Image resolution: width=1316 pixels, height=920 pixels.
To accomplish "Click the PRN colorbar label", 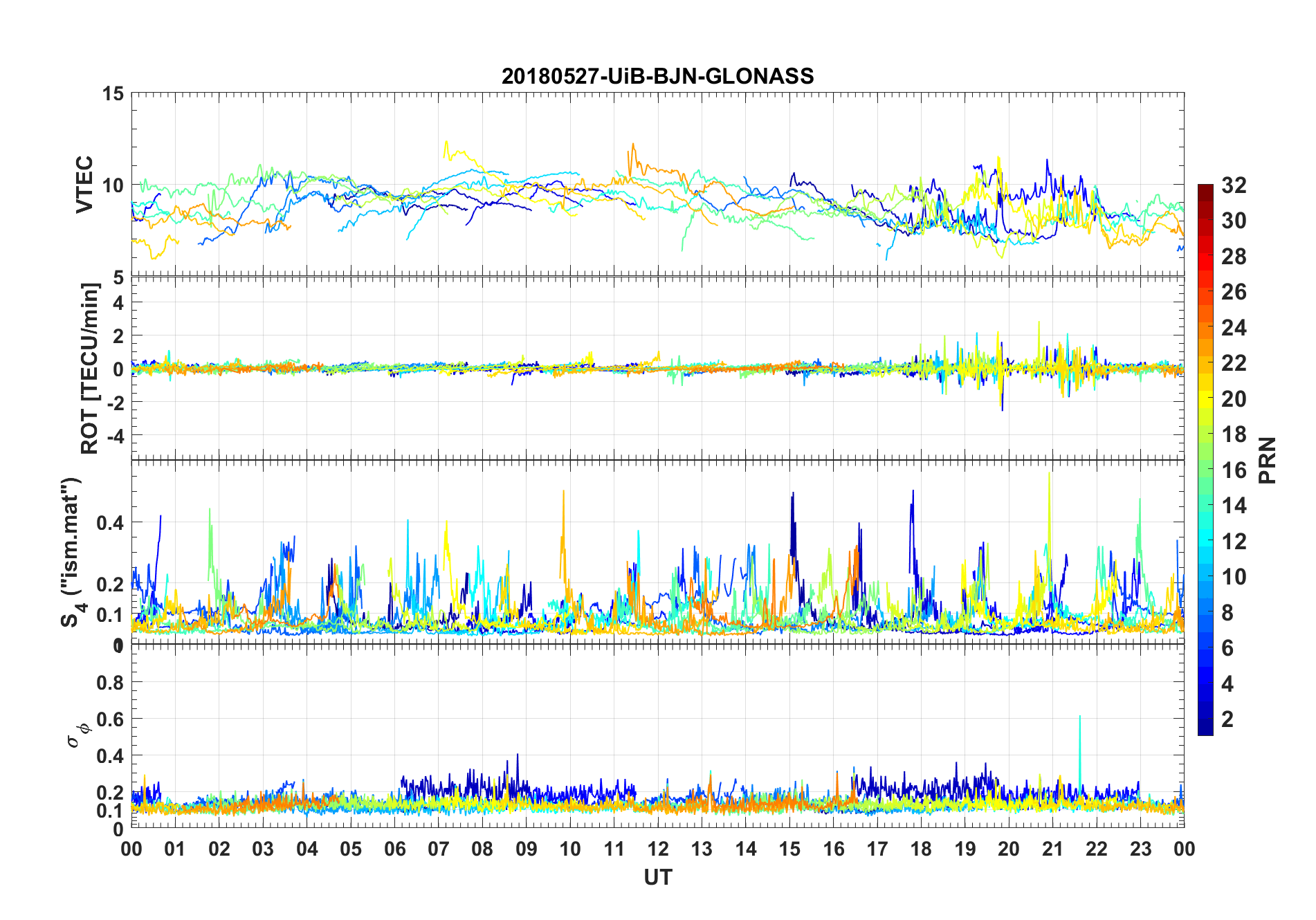I will 1267,460.
